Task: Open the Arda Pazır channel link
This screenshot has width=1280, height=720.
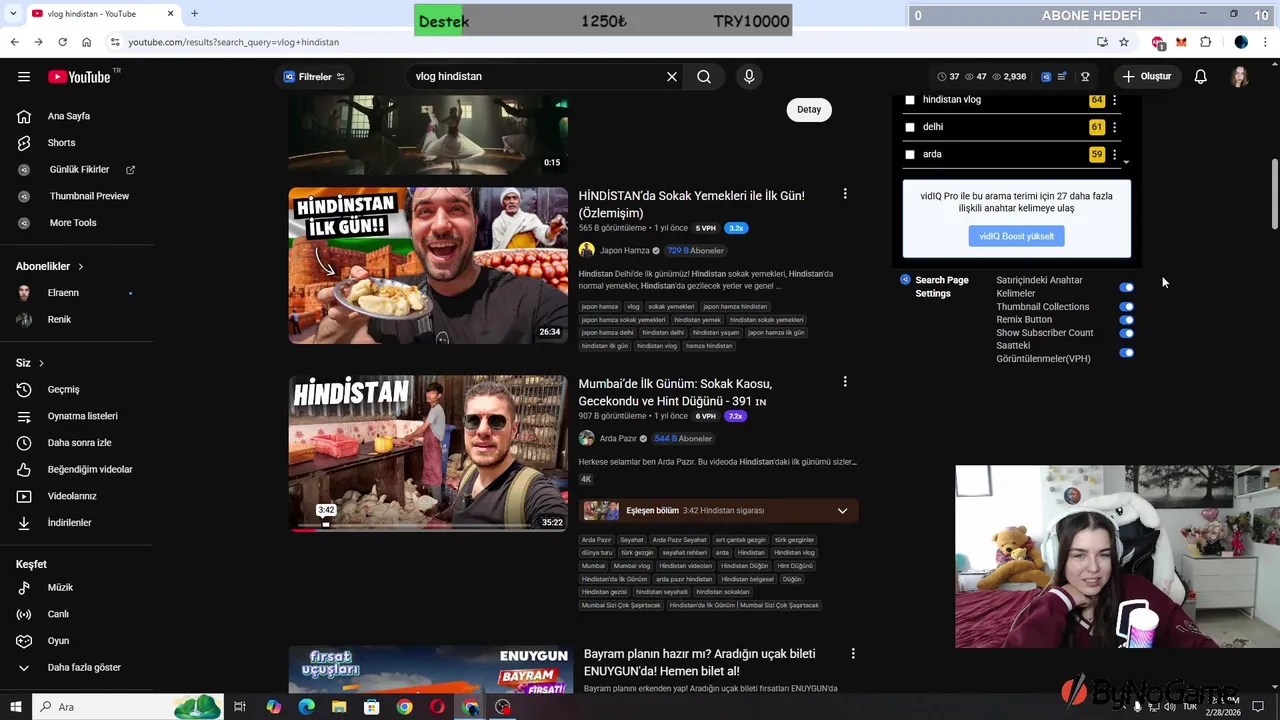Action: [618, 439]
